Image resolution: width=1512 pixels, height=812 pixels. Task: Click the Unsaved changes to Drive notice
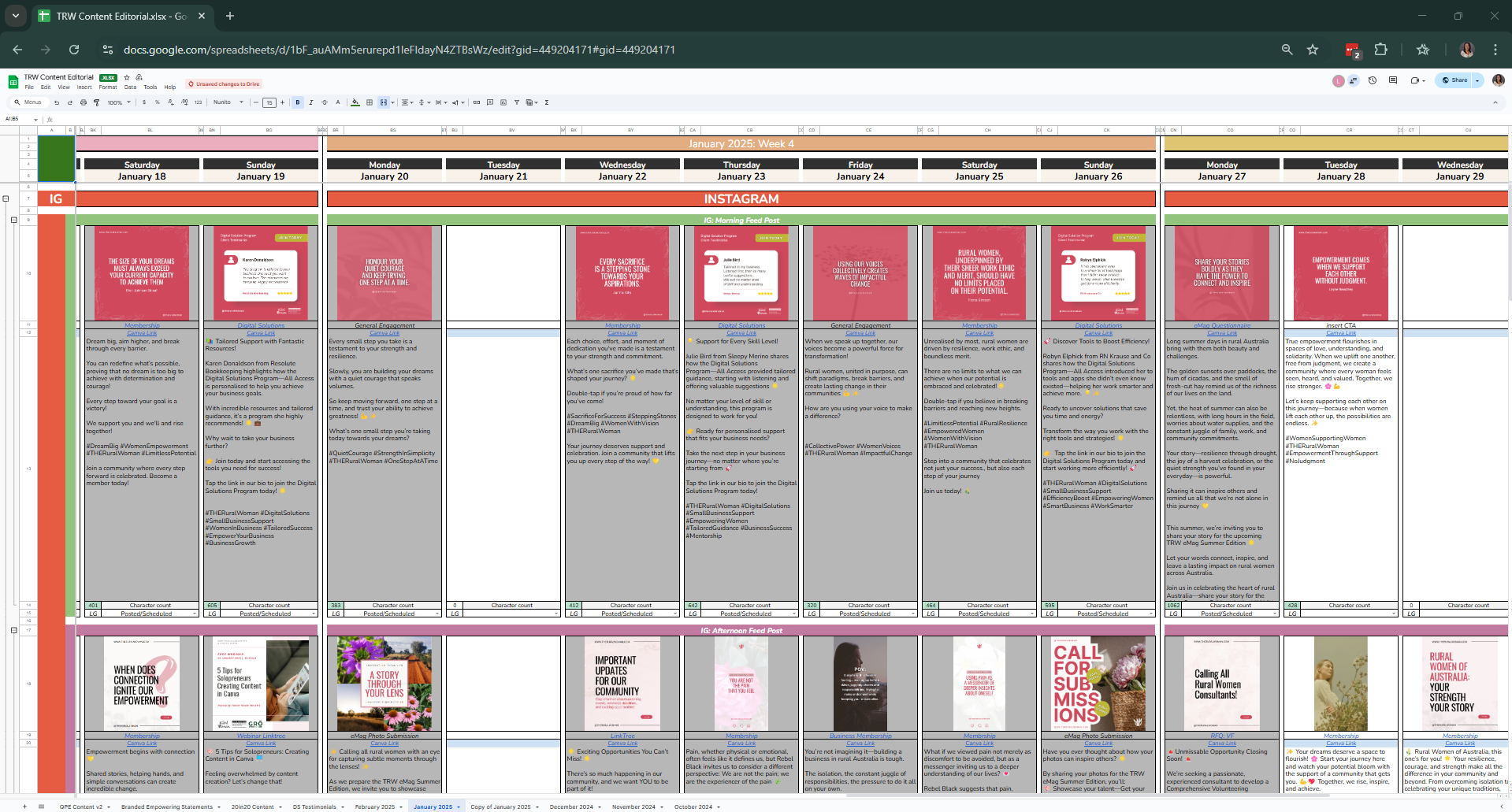click(x=225, y=83)
